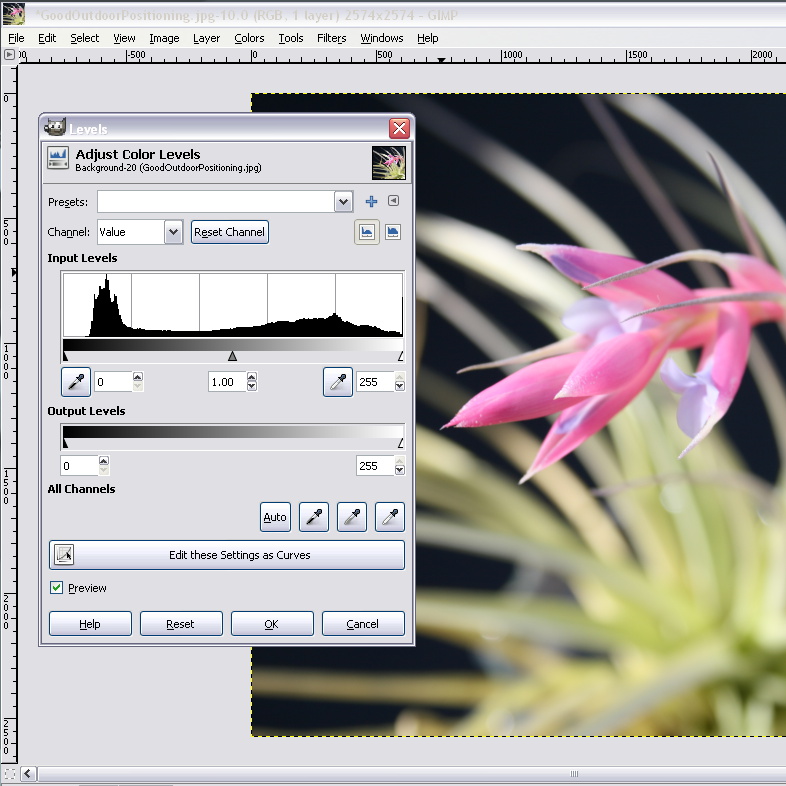The width and height of the screenshot is (786, 786).
Task: Open the Edit menu
Action: pos(47,38)
